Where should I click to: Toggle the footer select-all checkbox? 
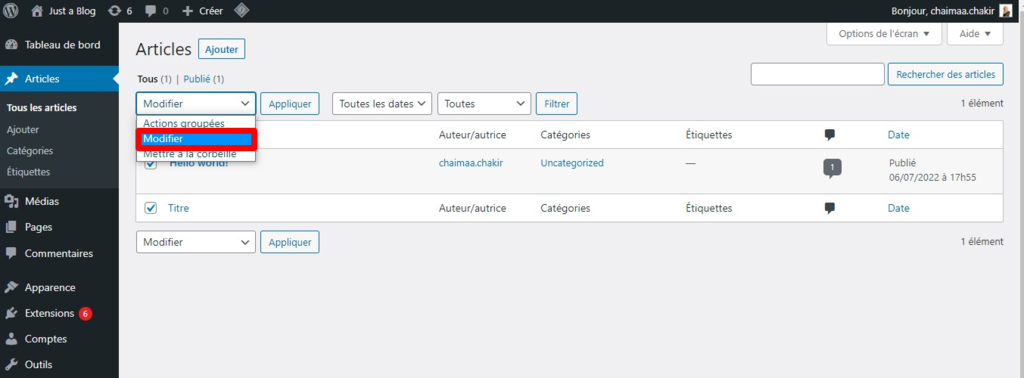click(151, 208)
